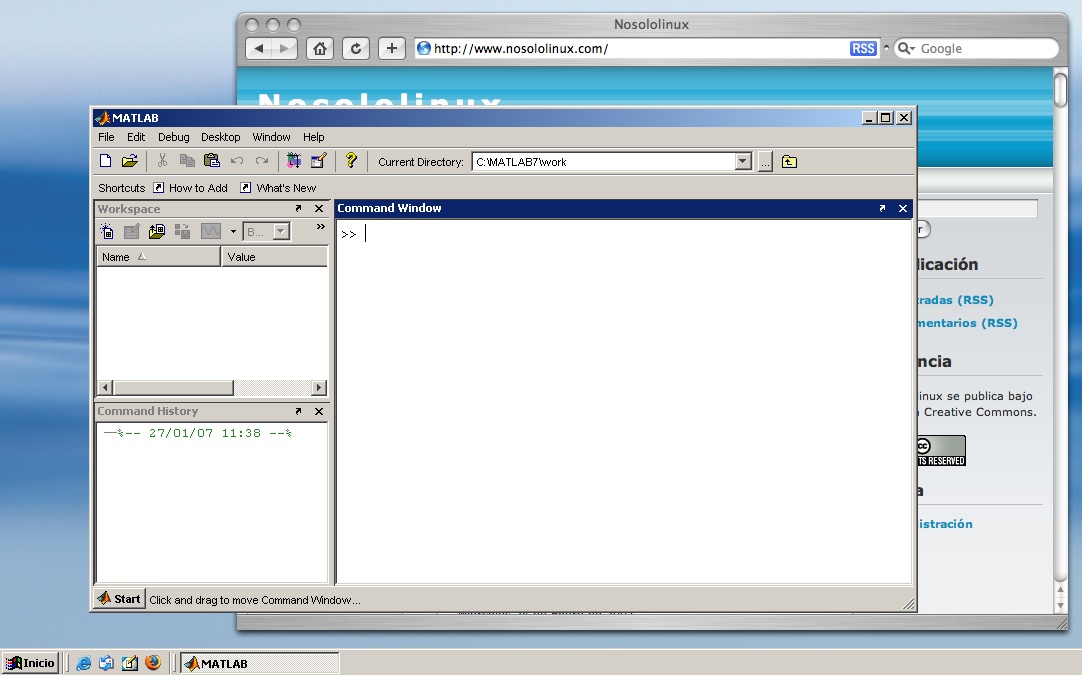
Task: Open the Debug menu
Action: [173, 137]
